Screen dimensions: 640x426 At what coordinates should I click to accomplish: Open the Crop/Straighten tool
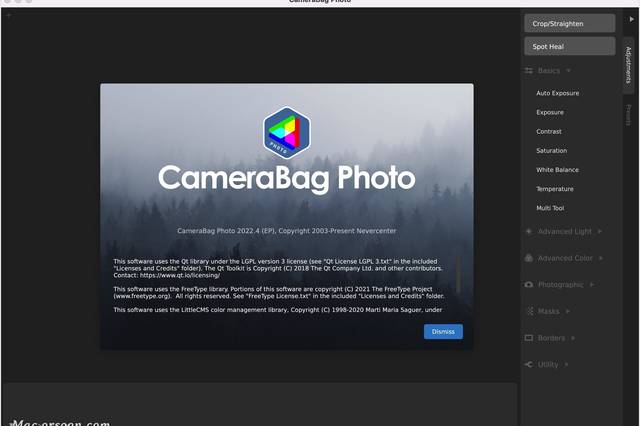coord(569,23)
